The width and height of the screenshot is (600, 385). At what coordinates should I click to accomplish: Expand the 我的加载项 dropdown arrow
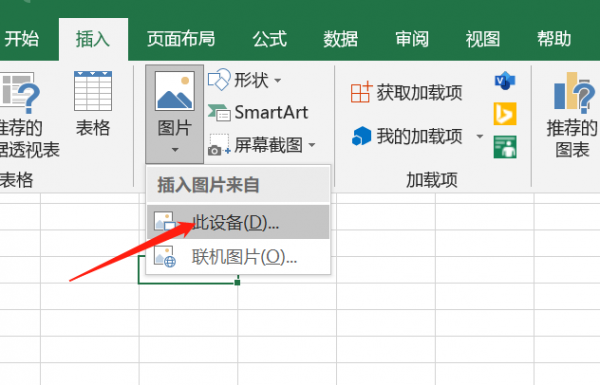479,136
